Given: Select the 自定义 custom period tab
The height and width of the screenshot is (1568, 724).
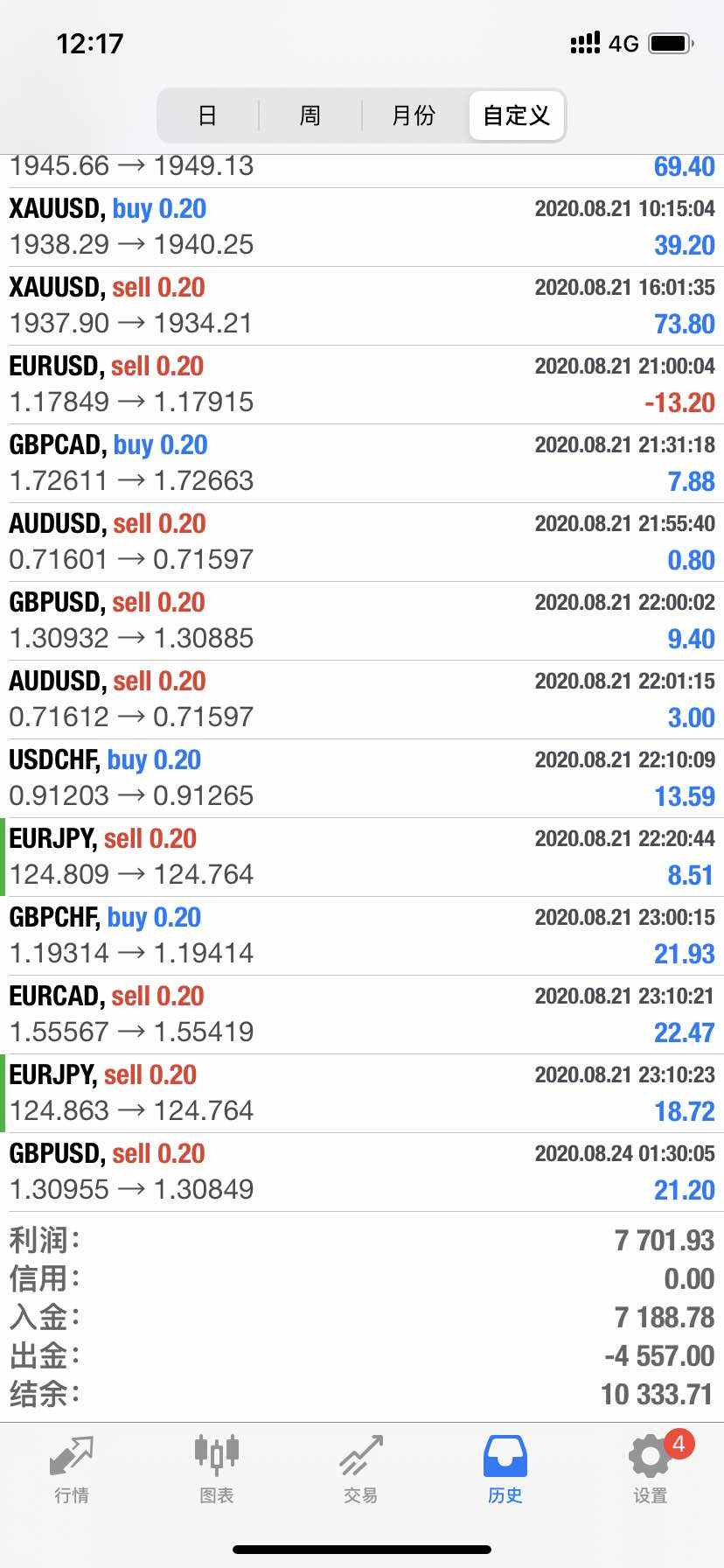Looking at the screenshot, I should (x=516, y=115).
